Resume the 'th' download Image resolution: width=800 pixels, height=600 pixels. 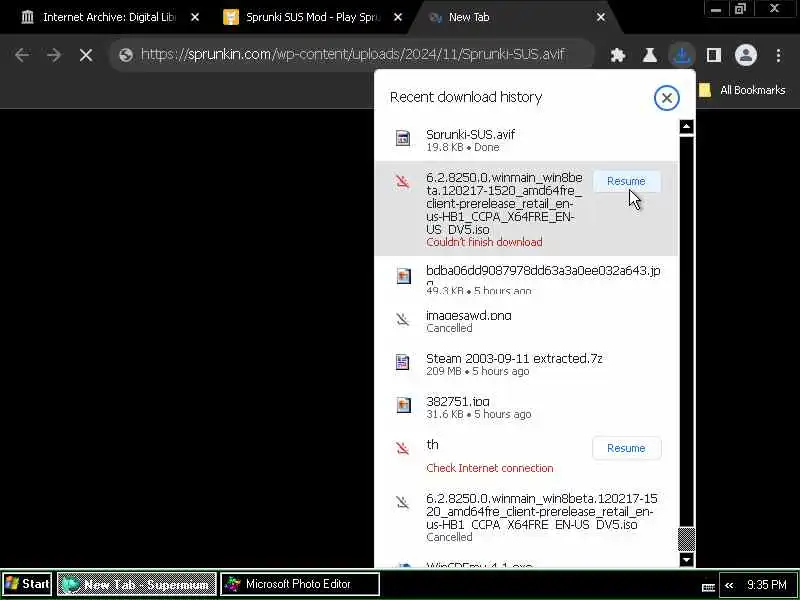(627, 448)
